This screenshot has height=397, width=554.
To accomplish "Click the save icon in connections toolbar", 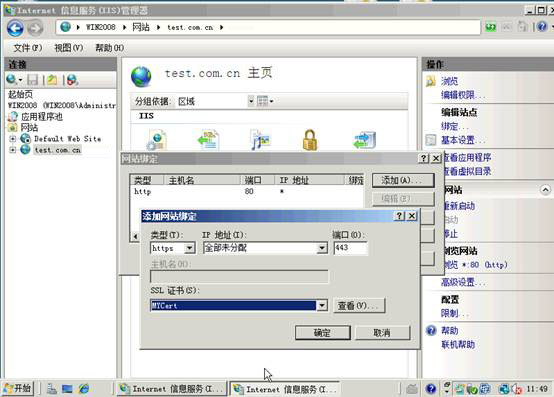I will pos(33,80).
